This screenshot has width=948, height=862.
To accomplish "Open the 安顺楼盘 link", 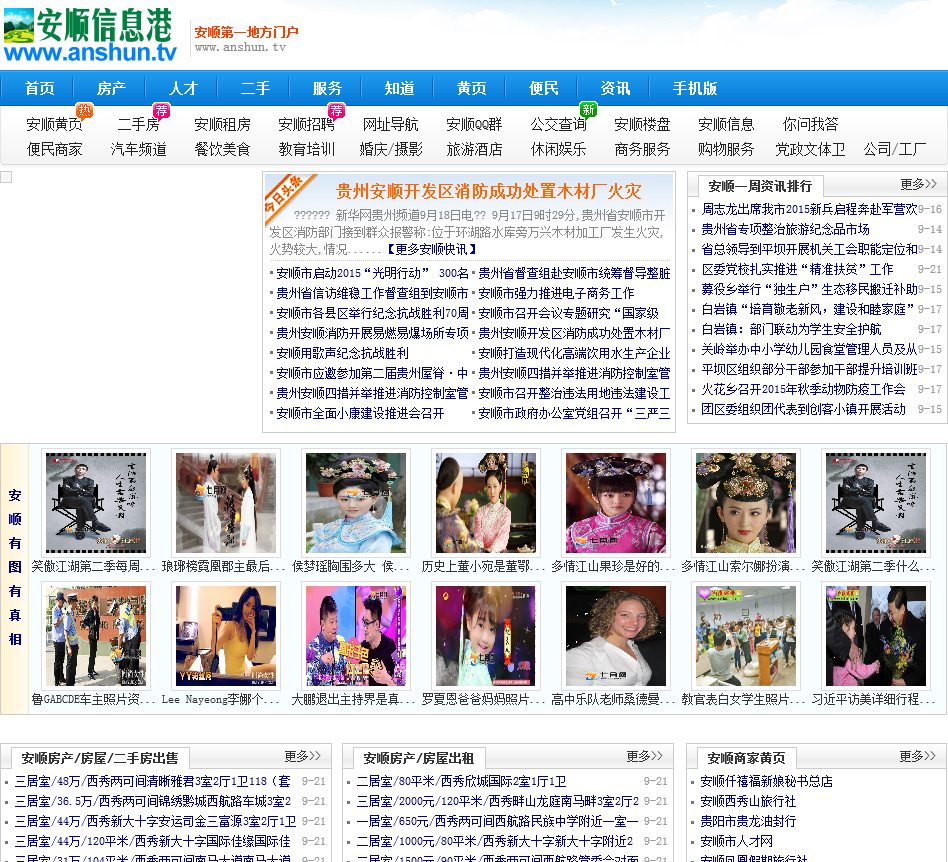I will click(x=642, y=125).
